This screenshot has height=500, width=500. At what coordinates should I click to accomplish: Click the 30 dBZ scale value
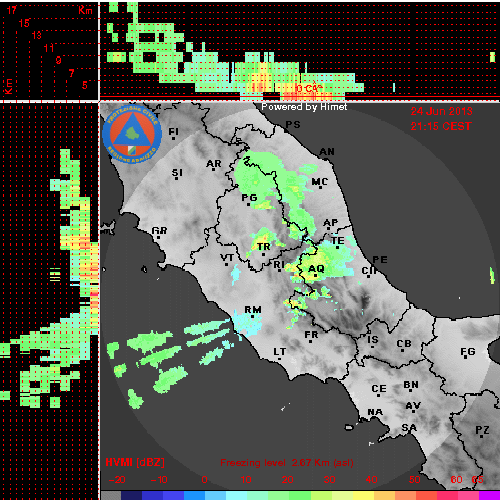[329, 480]
